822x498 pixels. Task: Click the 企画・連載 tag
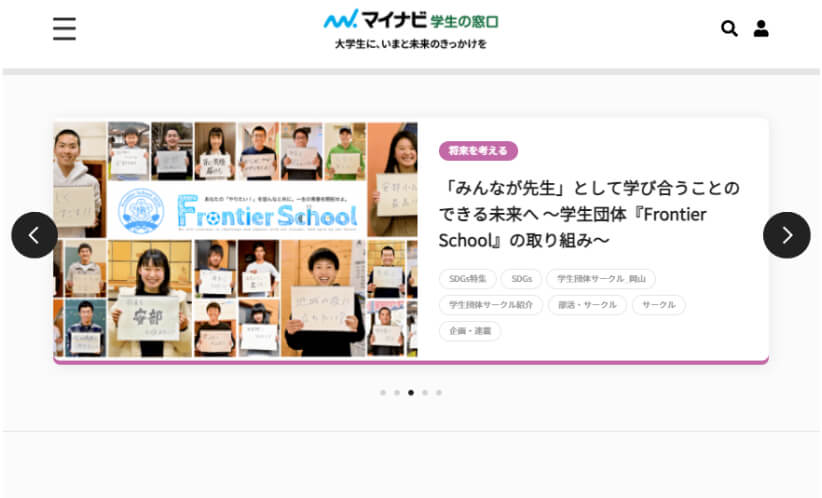pyautogui.click(x=470, y=331)
